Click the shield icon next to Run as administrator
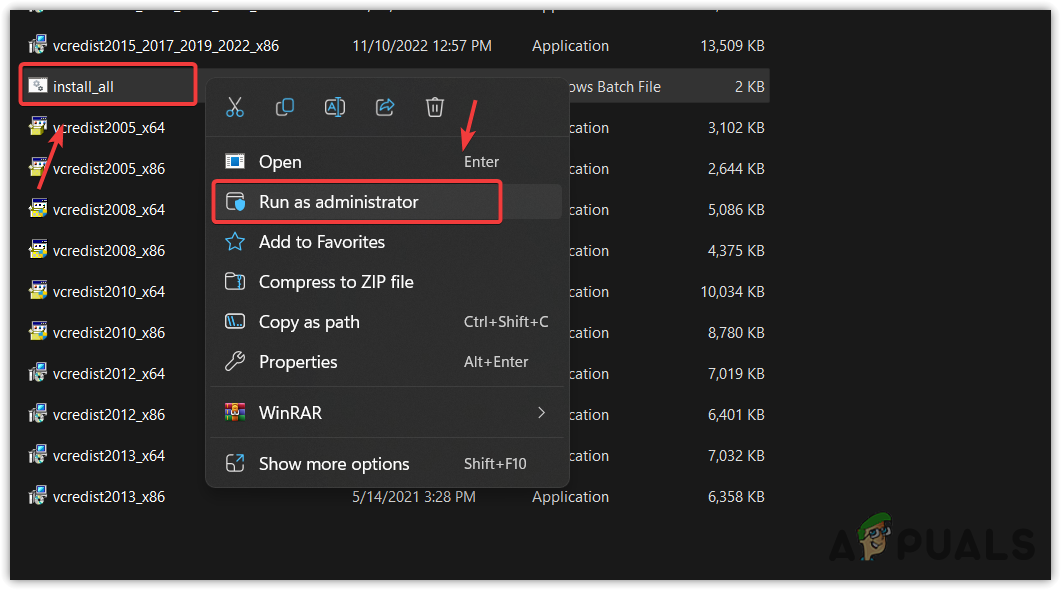1061x590 pixels. pos(236,201)
